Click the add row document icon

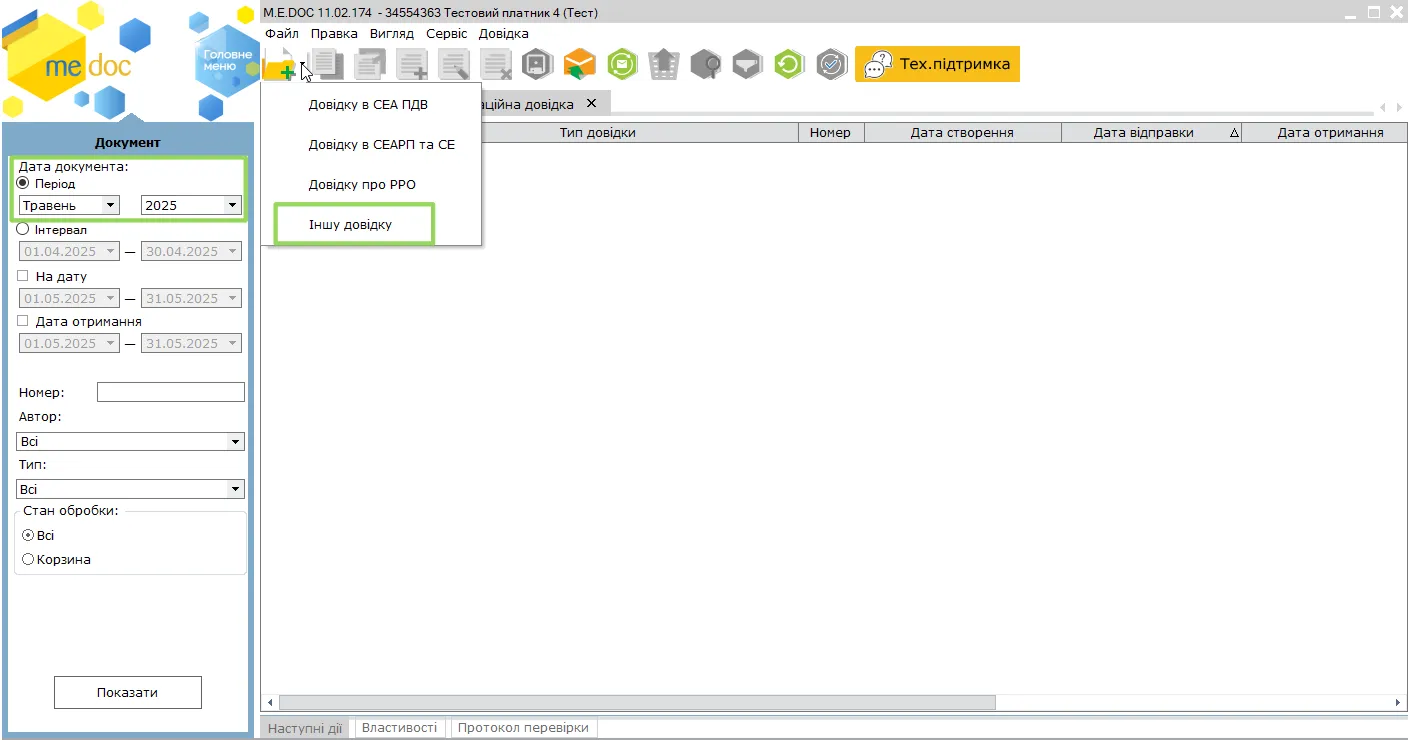pyautogui.click(x=412, y=65)
